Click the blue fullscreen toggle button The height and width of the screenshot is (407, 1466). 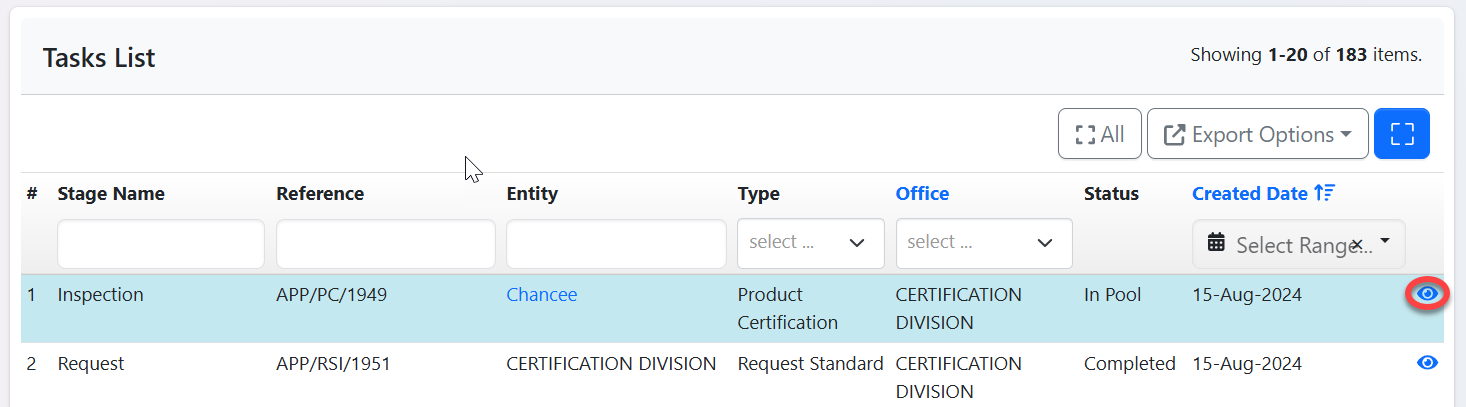pos(1401,134)
